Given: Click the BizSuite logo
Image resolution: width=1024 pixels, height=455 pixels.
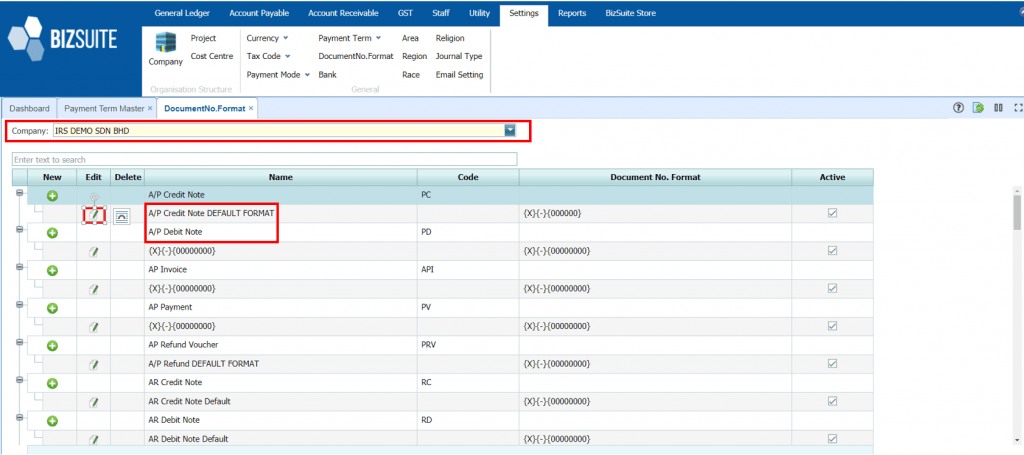Looking at the screenshot, I should 62,39.
